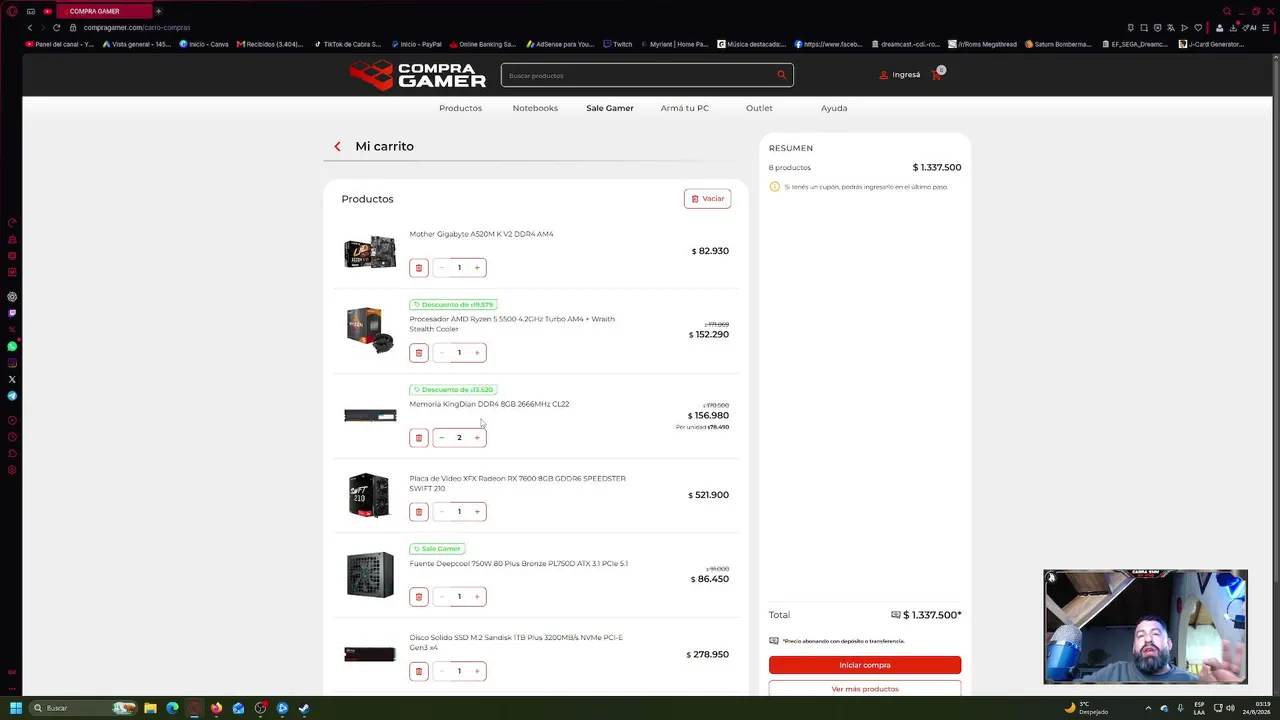This screenshot has height=720, width=1280.
Task: Open the Saturn Bomberman bookmark
Action: point(1060,44)
